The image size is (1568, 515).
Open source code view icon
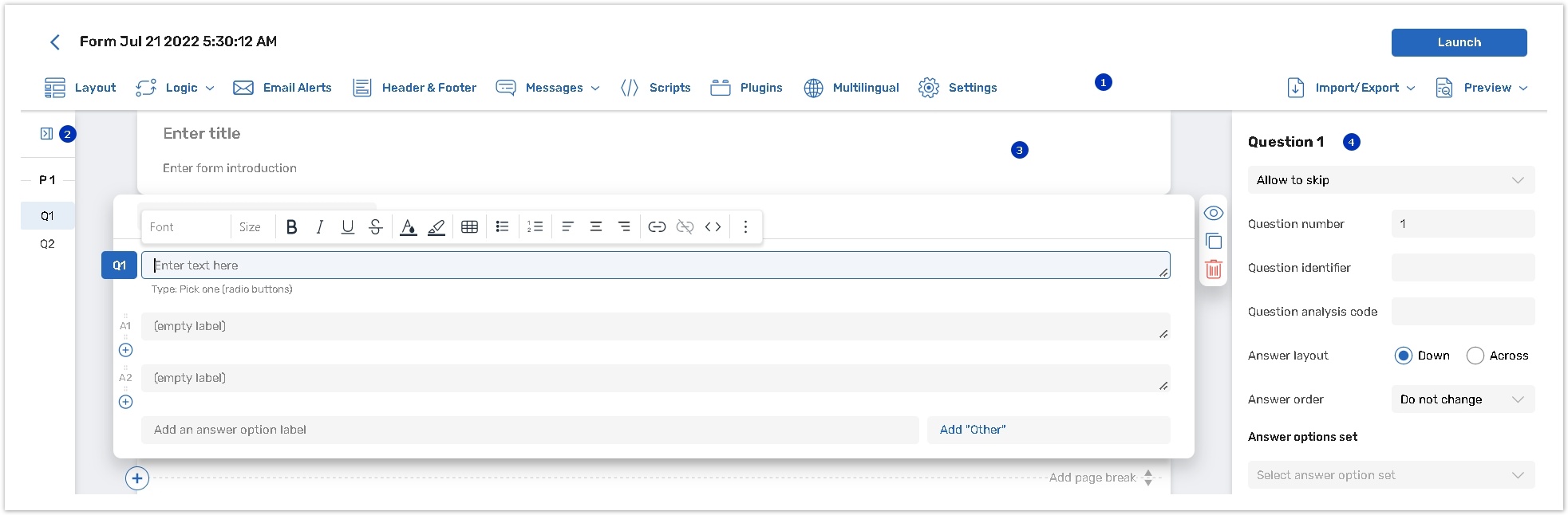713,227
